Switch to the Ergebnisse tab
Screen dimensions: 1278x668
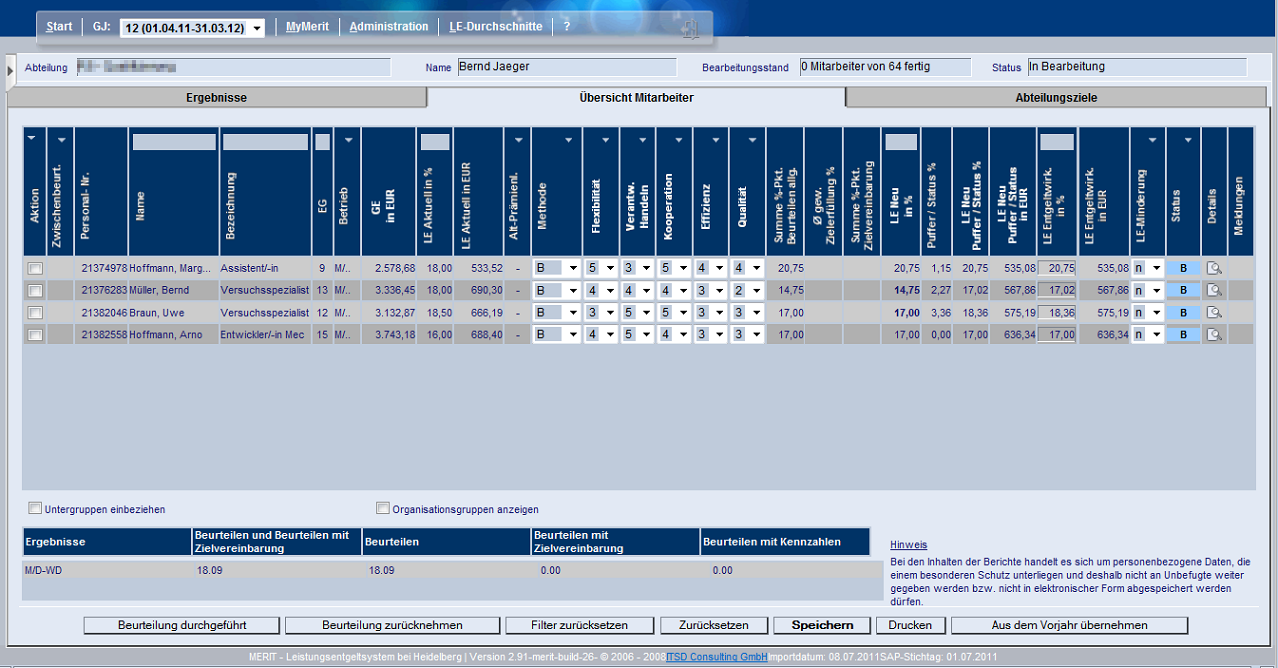[x=216, y=98]
